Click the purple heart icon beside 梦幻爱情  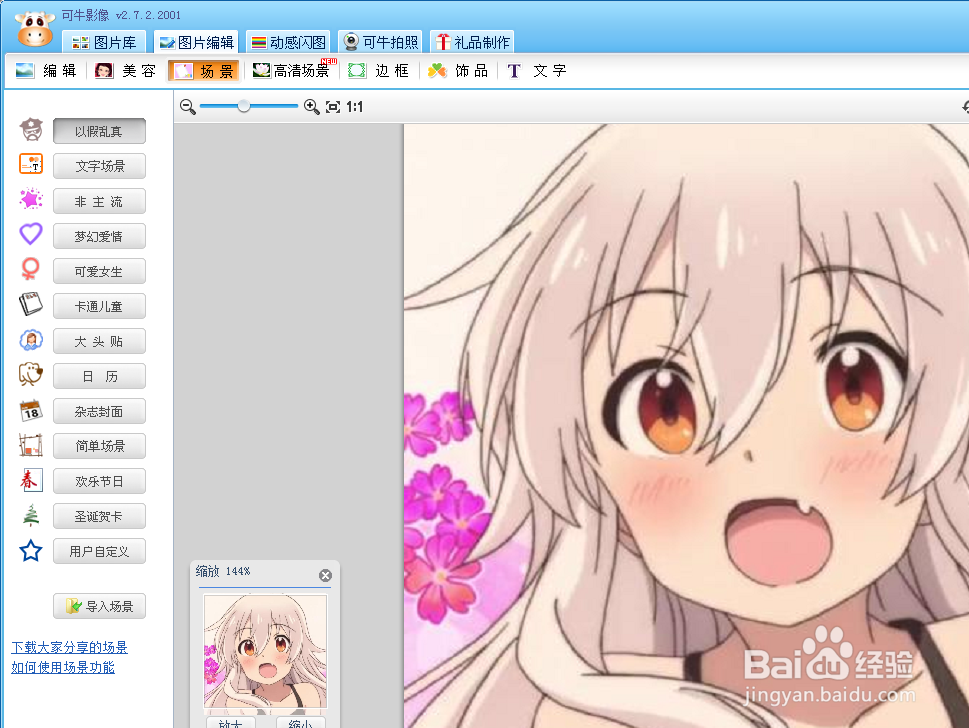(31, 234)
